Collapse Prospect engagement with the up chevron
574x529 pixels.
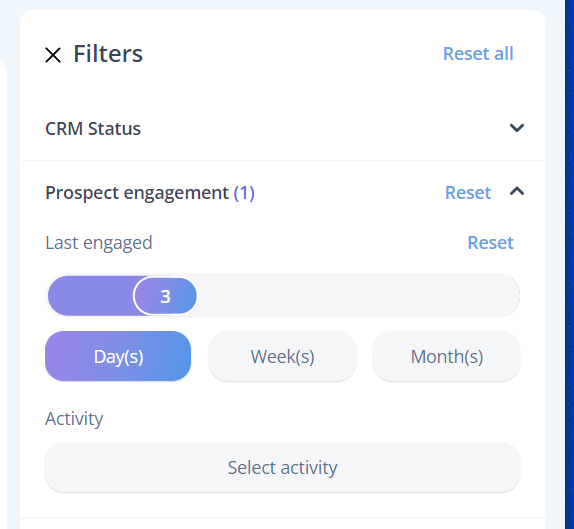(x=517, y=191)
